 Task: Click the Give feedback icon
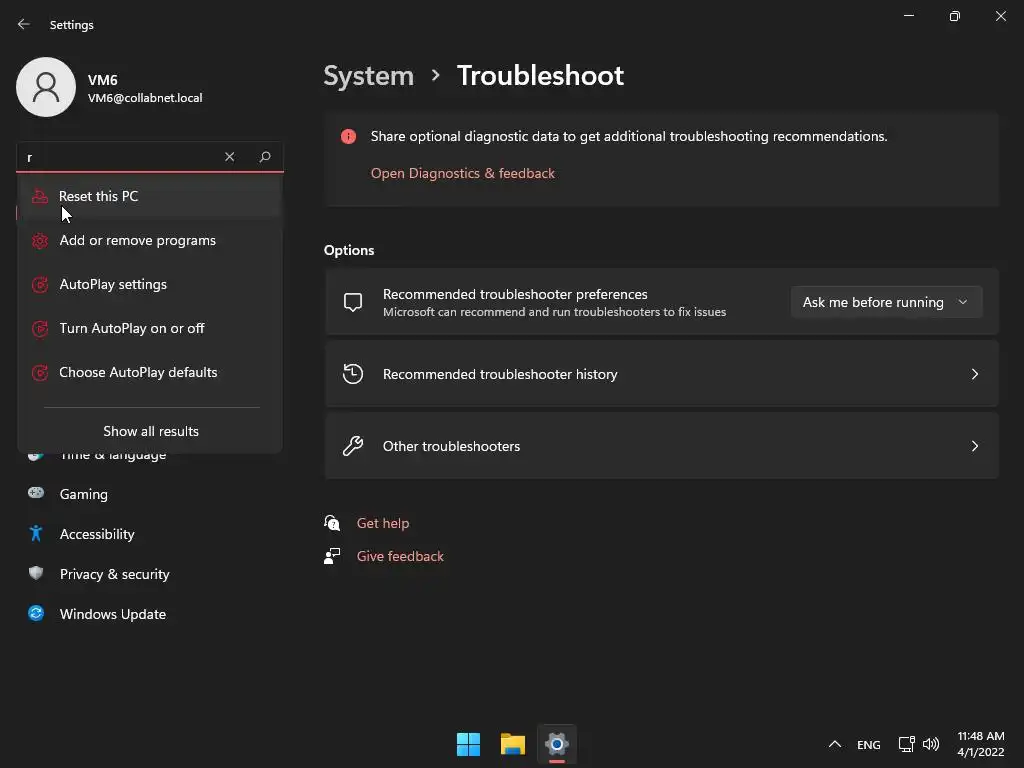pos(332,556)
